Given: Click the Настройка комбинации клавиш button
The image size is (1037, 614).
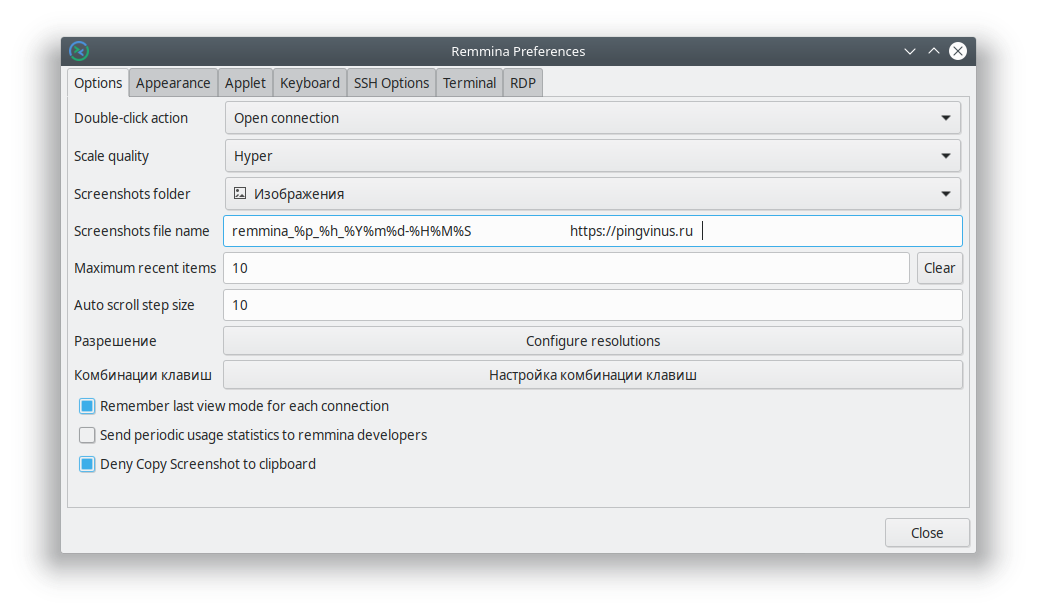Looking at the screenshot, I should pos(592,376).
